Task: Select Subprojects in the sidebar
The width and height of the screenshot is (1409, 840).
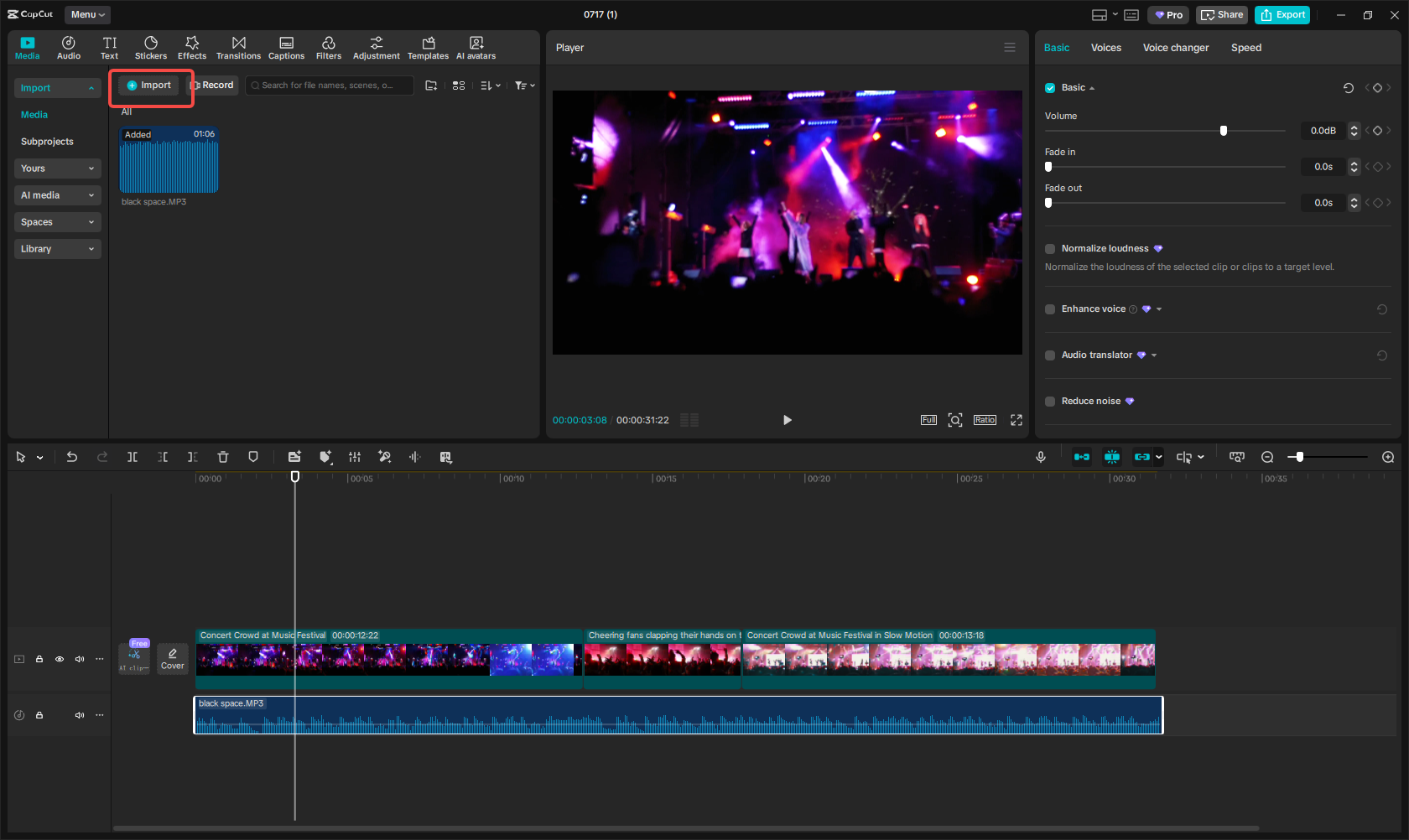Action: pos(47,142)
